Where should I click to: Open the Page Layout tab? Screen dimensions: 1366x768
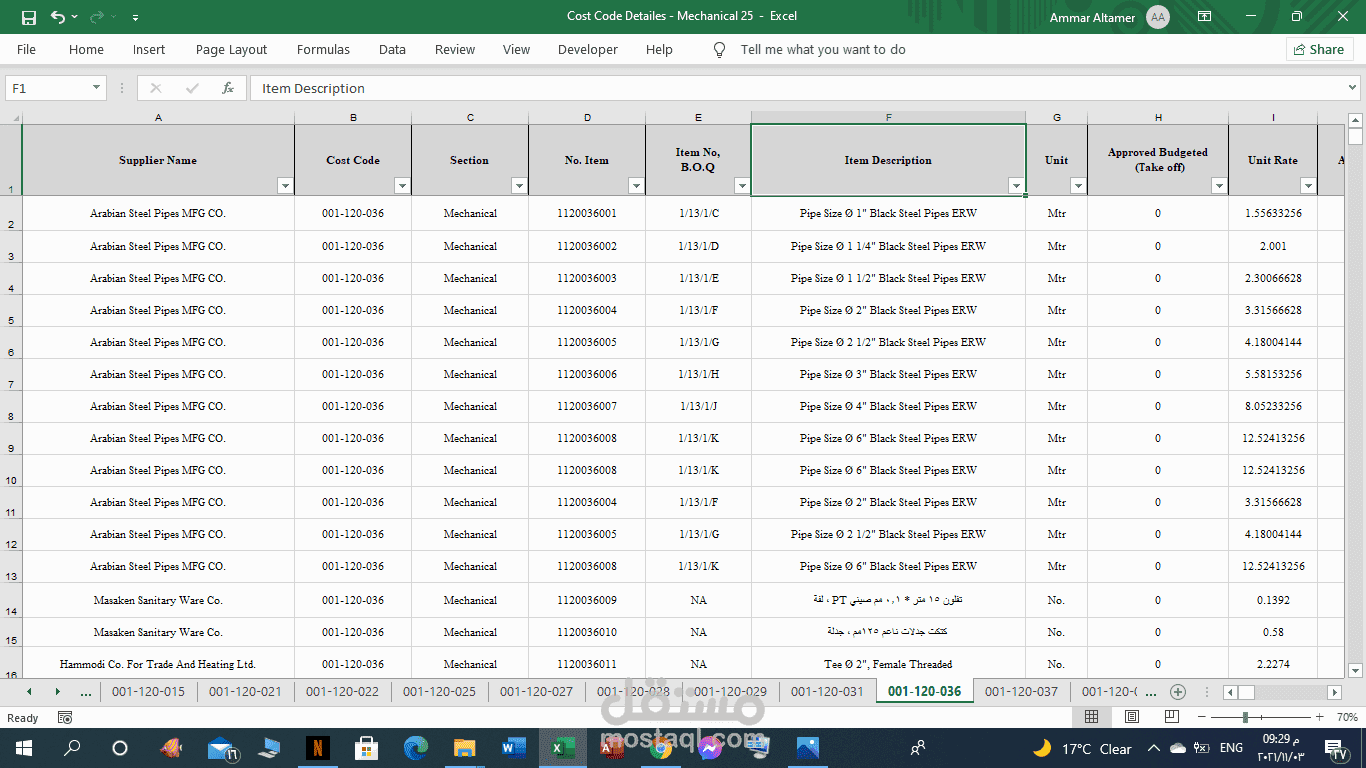[231, 49]
